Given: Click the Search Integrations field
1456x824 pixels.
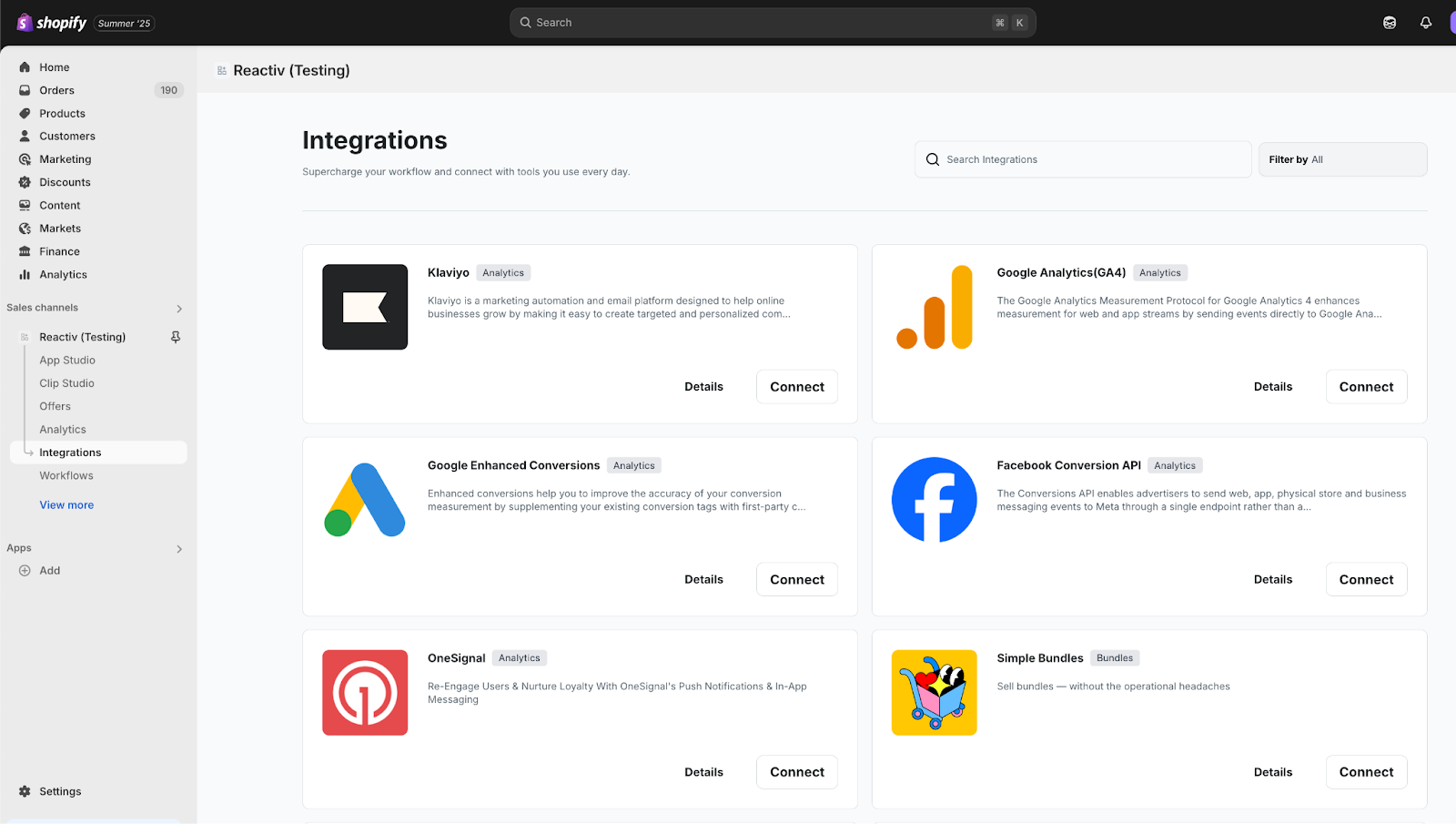Looking at the screenshot, I should pos(1083,159).
